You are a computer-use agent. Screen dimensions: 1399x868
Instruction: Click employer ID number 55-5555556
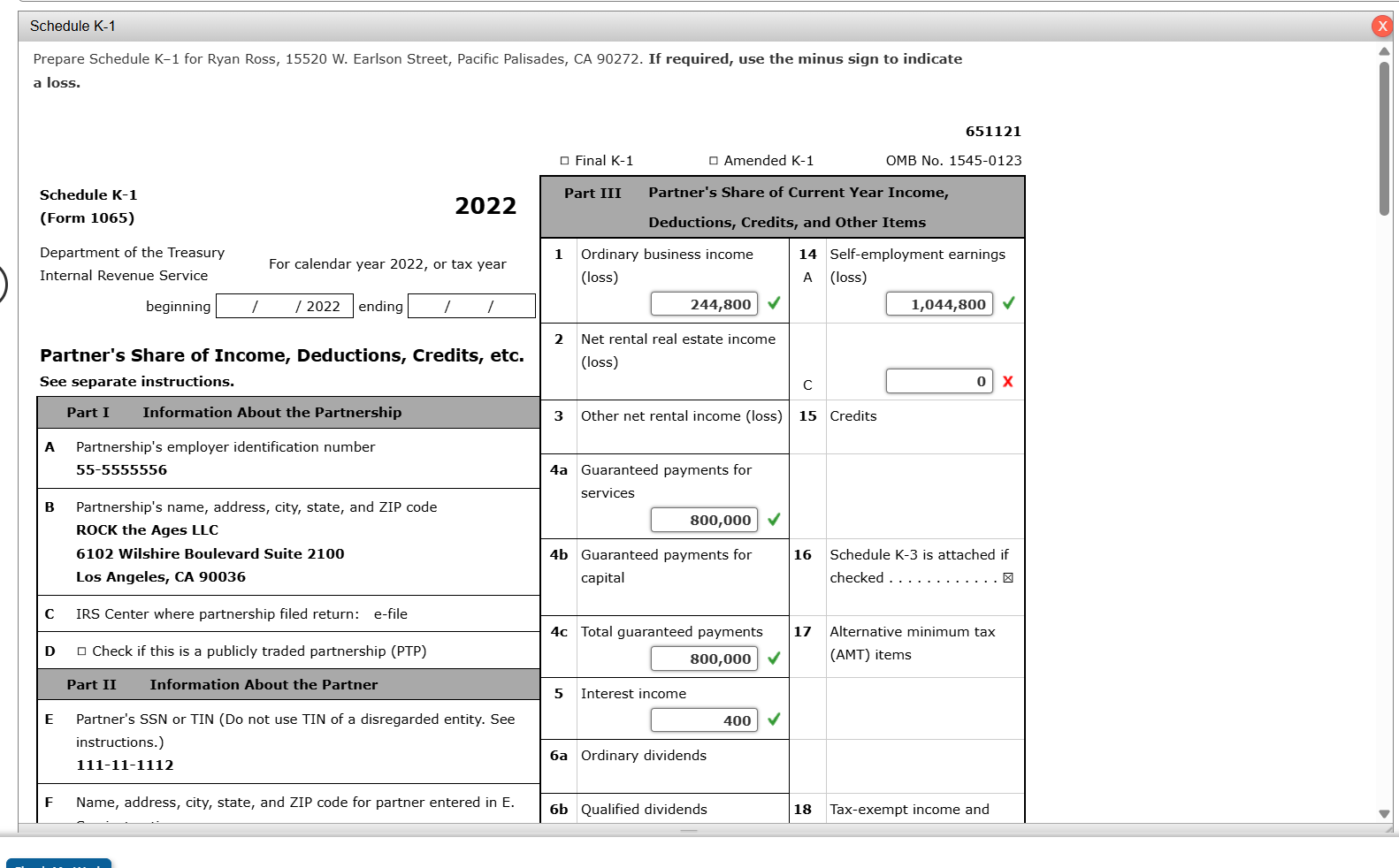[121, 470]
